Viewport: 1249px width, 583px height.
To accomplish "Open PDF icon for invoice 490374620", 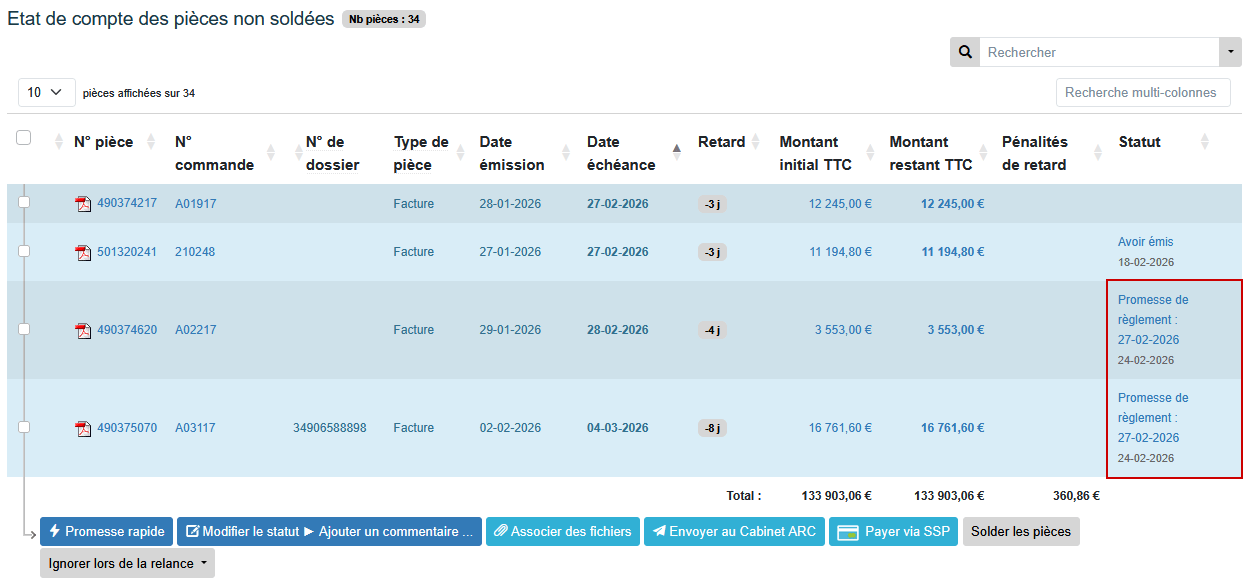I will click(83, 330).
